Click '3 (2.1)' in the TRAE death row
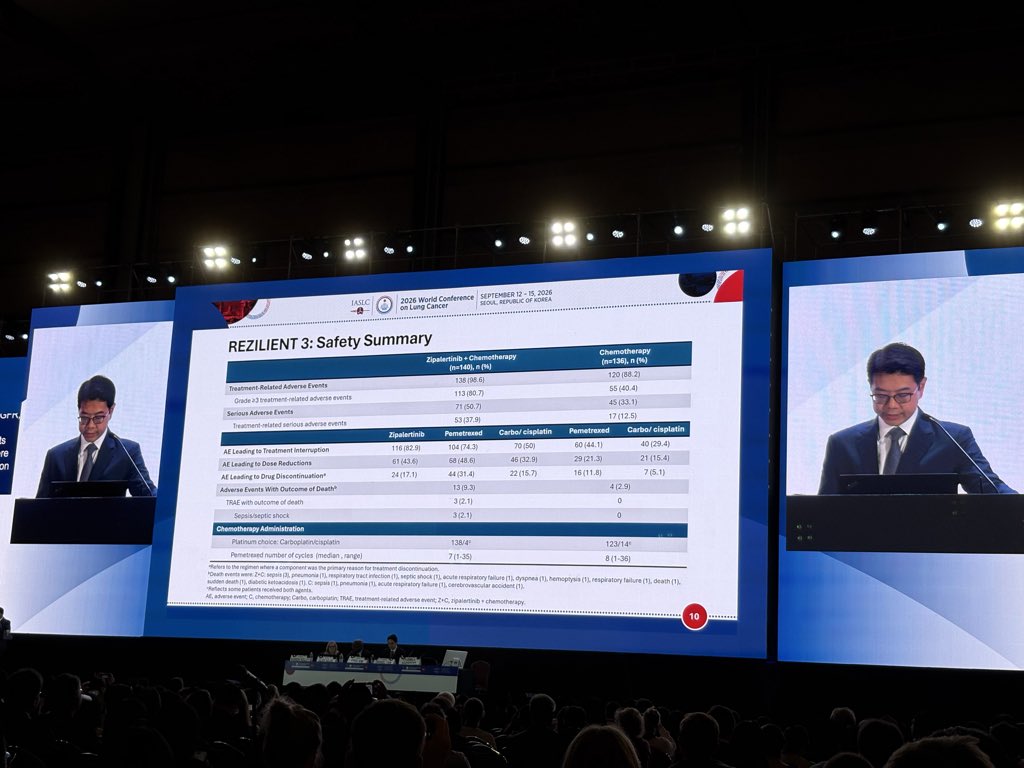Viewport: 1024px width, 768px height. click(462, 502)
